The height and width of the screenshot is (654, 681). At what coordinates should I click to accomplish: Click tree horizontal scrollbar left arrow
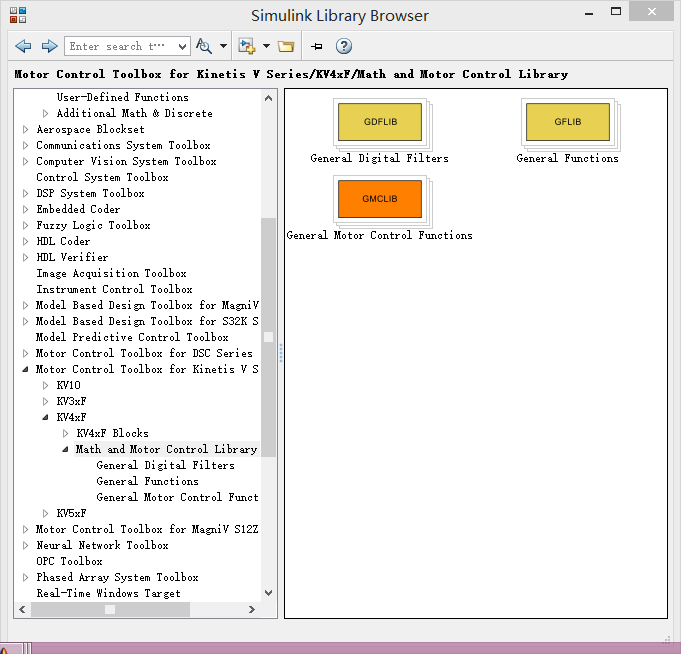click(22, 609)
